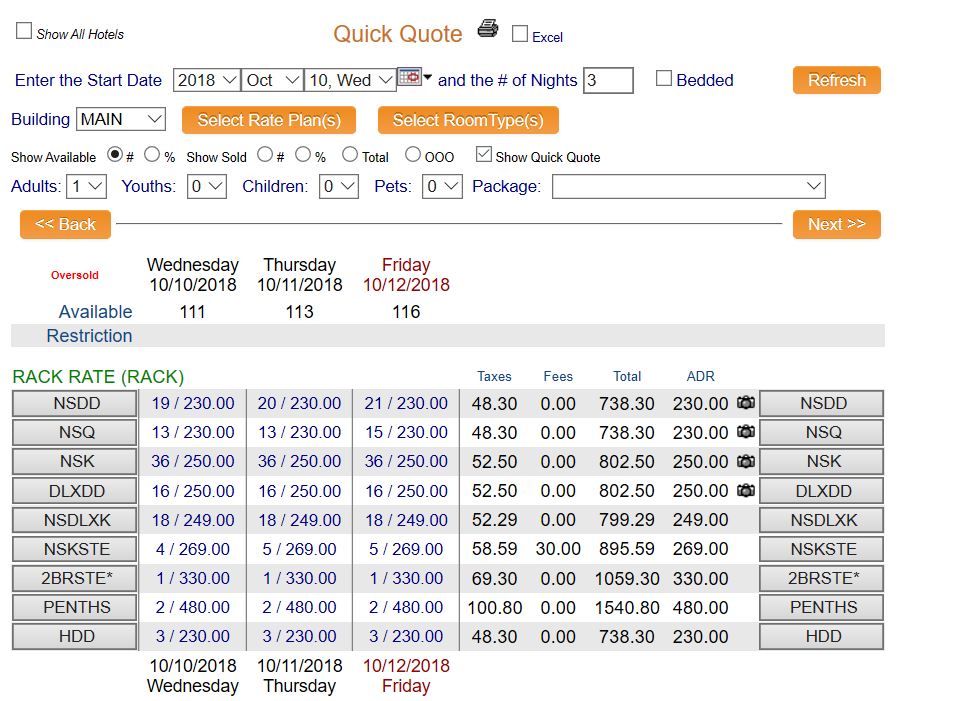Select the PENTHS room type on left
Viewport: 956px width, 701px height.
click(x=75, y=607)
